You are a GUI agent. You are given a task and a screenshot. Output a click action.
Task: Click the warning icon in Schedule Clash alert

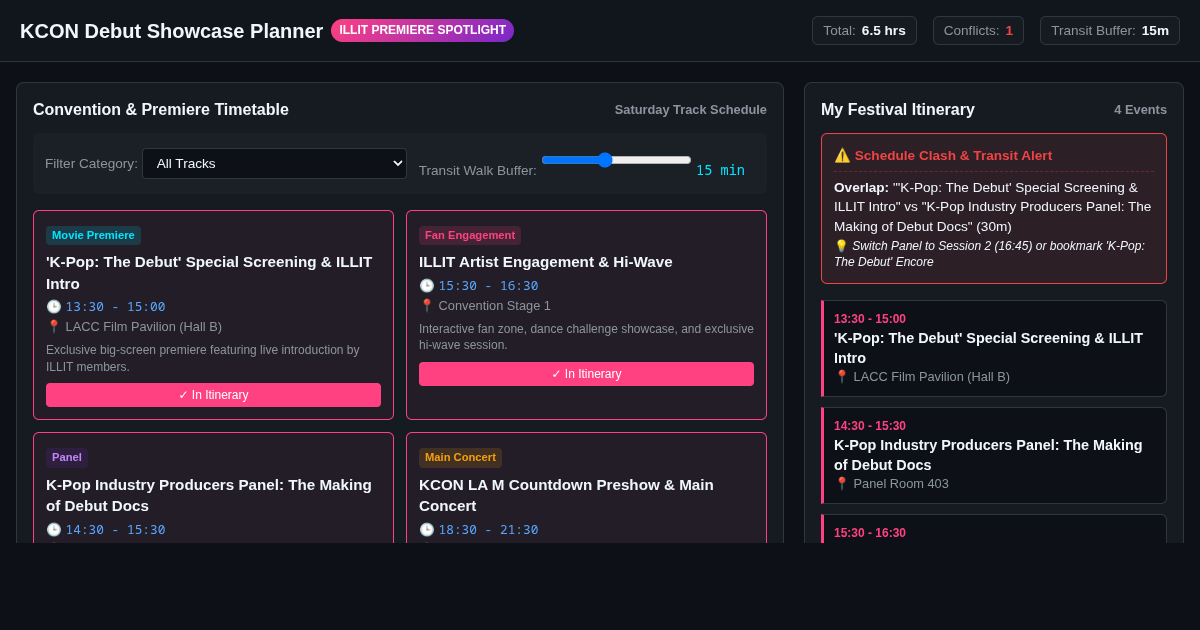pyautogui.click(x=842, y=156)
